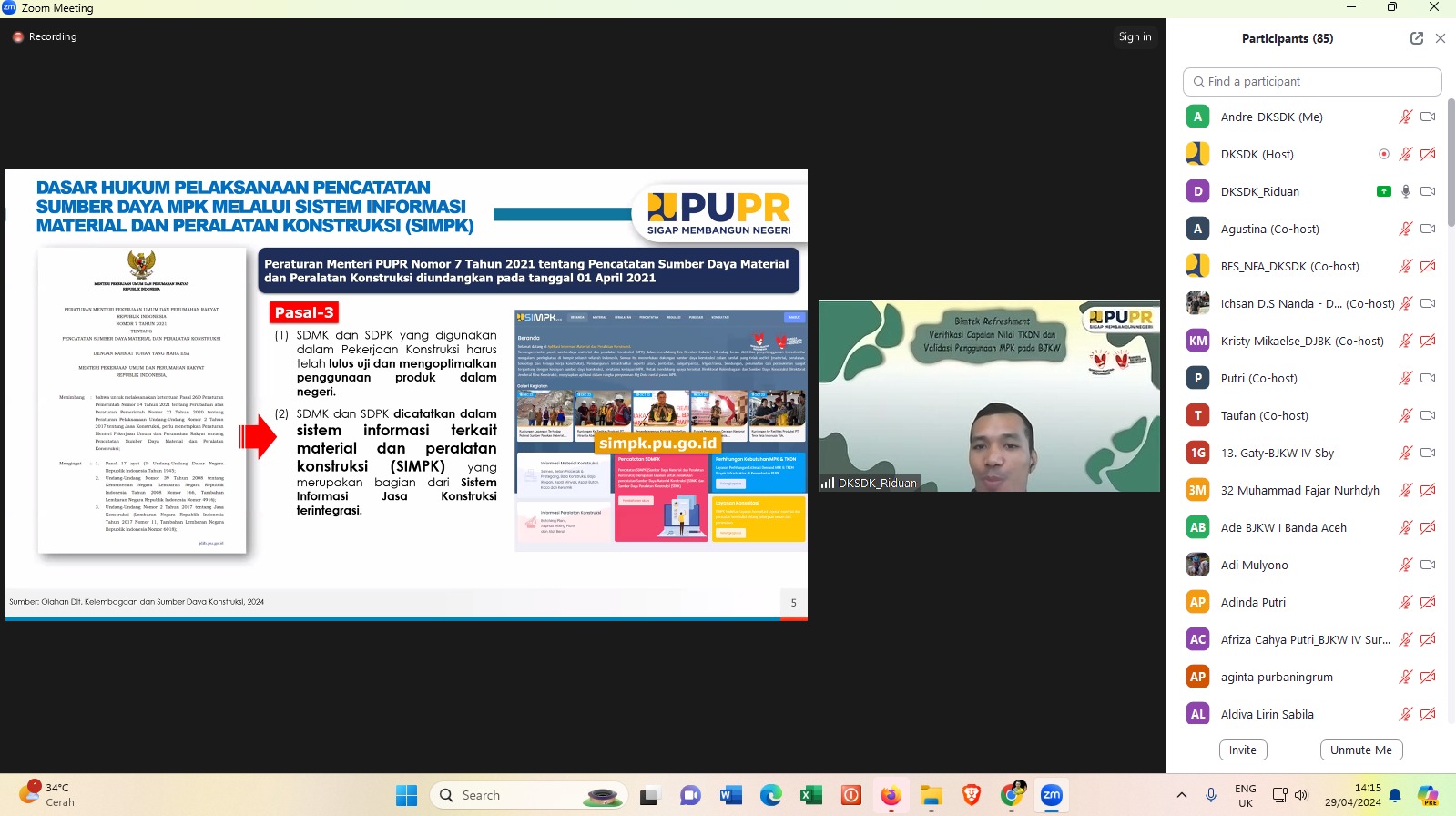Click muted mic icon of DKSDK (Host)

click(x=1406, y=154)
